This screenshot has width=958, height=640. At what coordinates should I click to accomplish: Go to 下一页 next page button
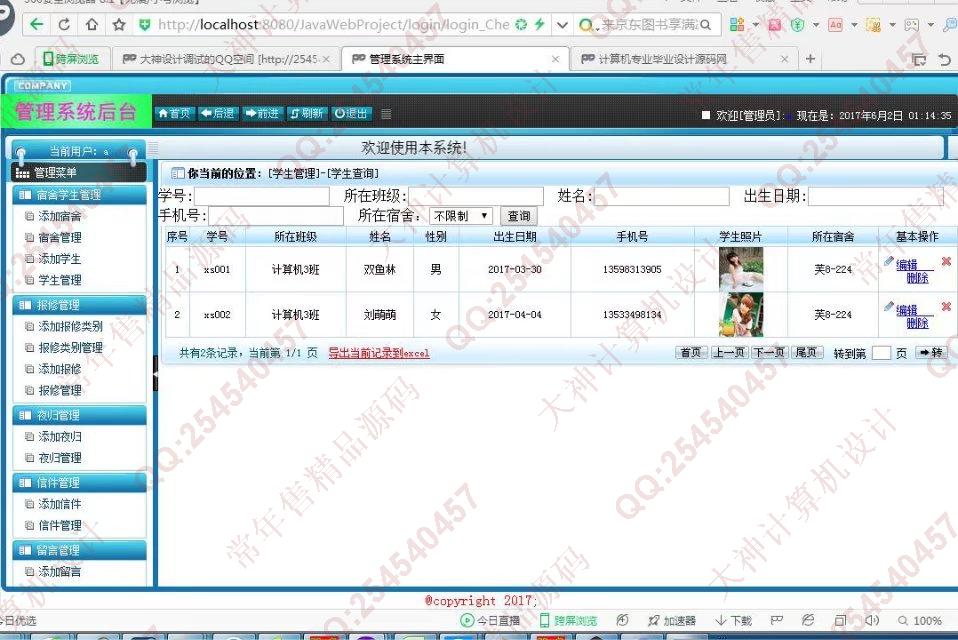click(768, 353)
